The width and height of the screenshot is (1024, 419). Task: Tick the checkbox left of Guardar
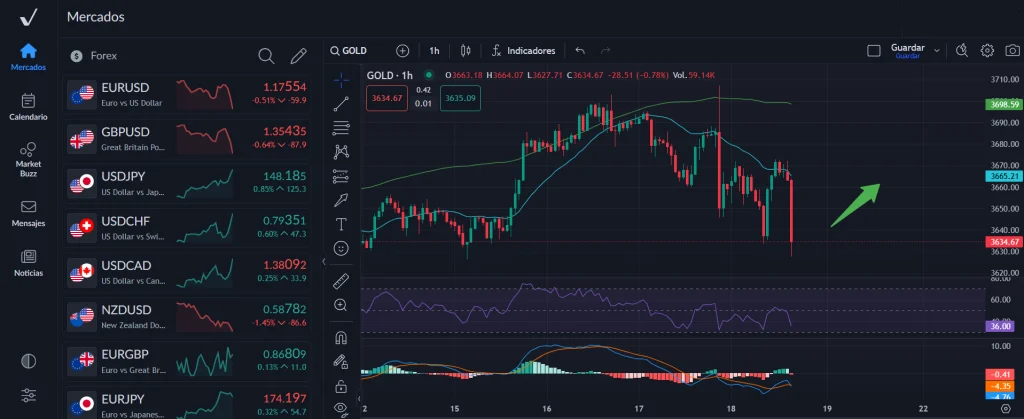pyautogui.click(x=873, y=50)
